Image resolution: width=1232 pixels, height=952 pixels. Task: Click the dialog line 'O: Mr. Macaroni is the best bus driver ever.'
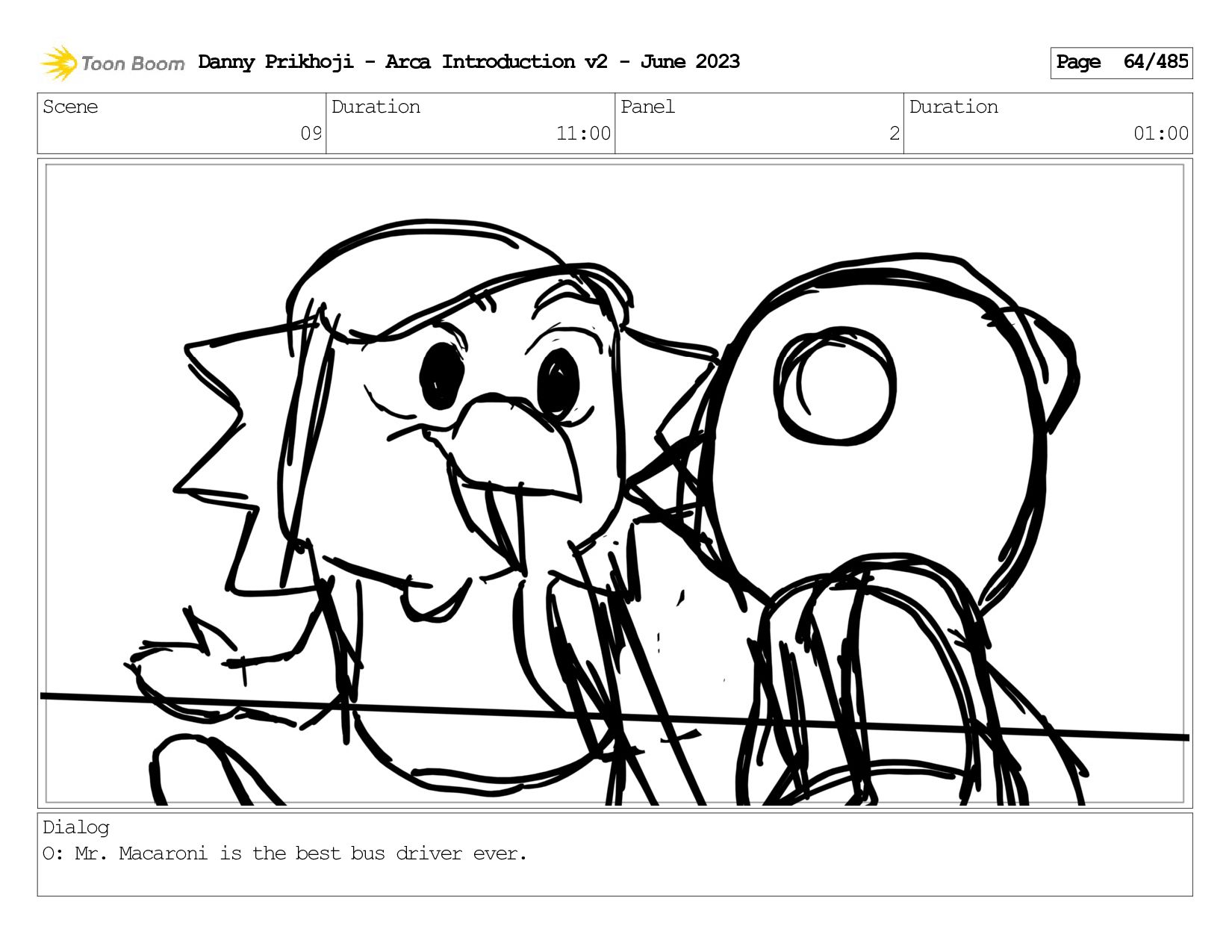[284, 853]
